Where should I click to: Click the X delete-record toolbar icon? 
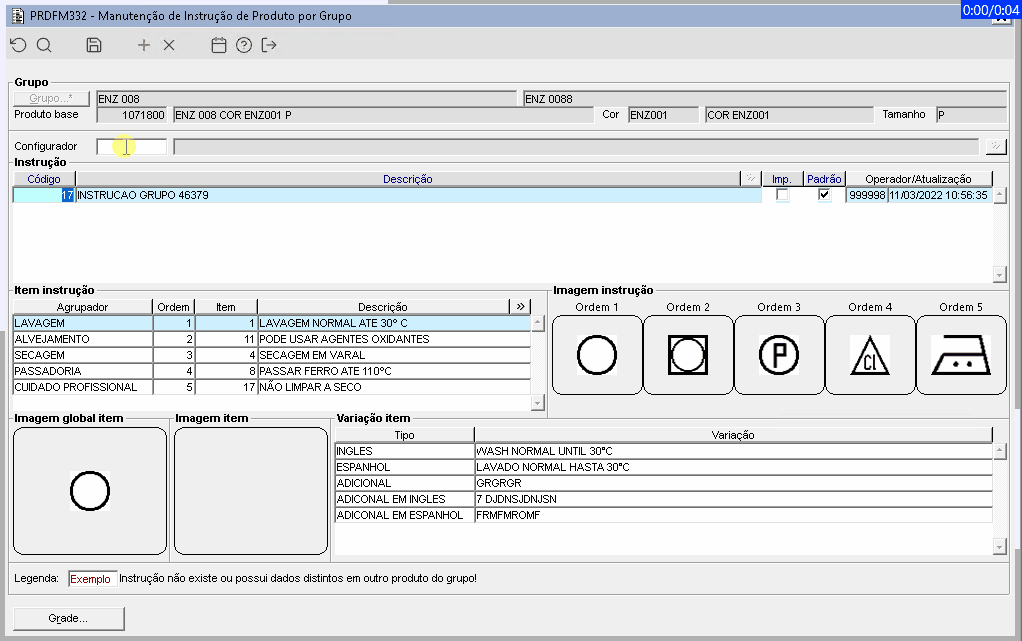pos(169,45)
